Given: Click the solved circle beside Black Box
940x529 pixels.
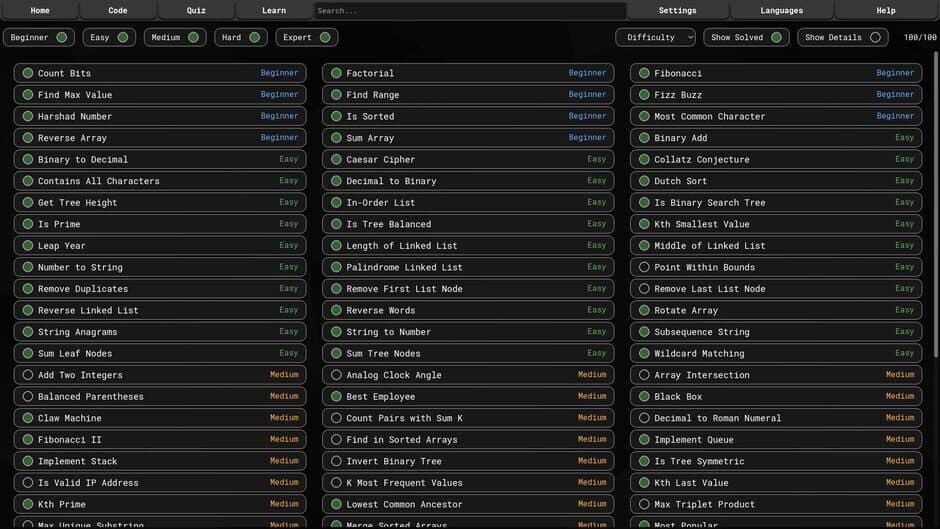Looking at the screenshot, I should [644, 396].
